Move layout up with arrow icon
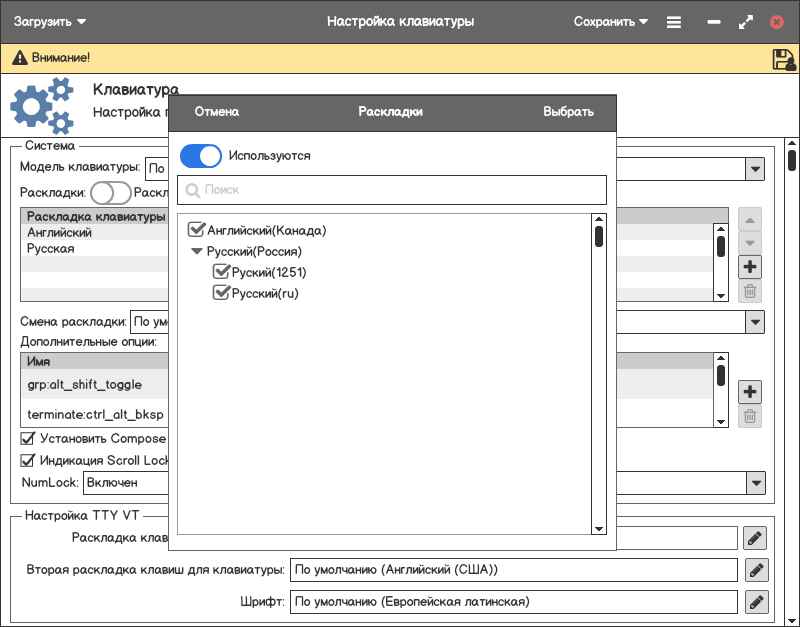This screenshot has width=800, height=627. pyautogui.click(x=750, y=219)
